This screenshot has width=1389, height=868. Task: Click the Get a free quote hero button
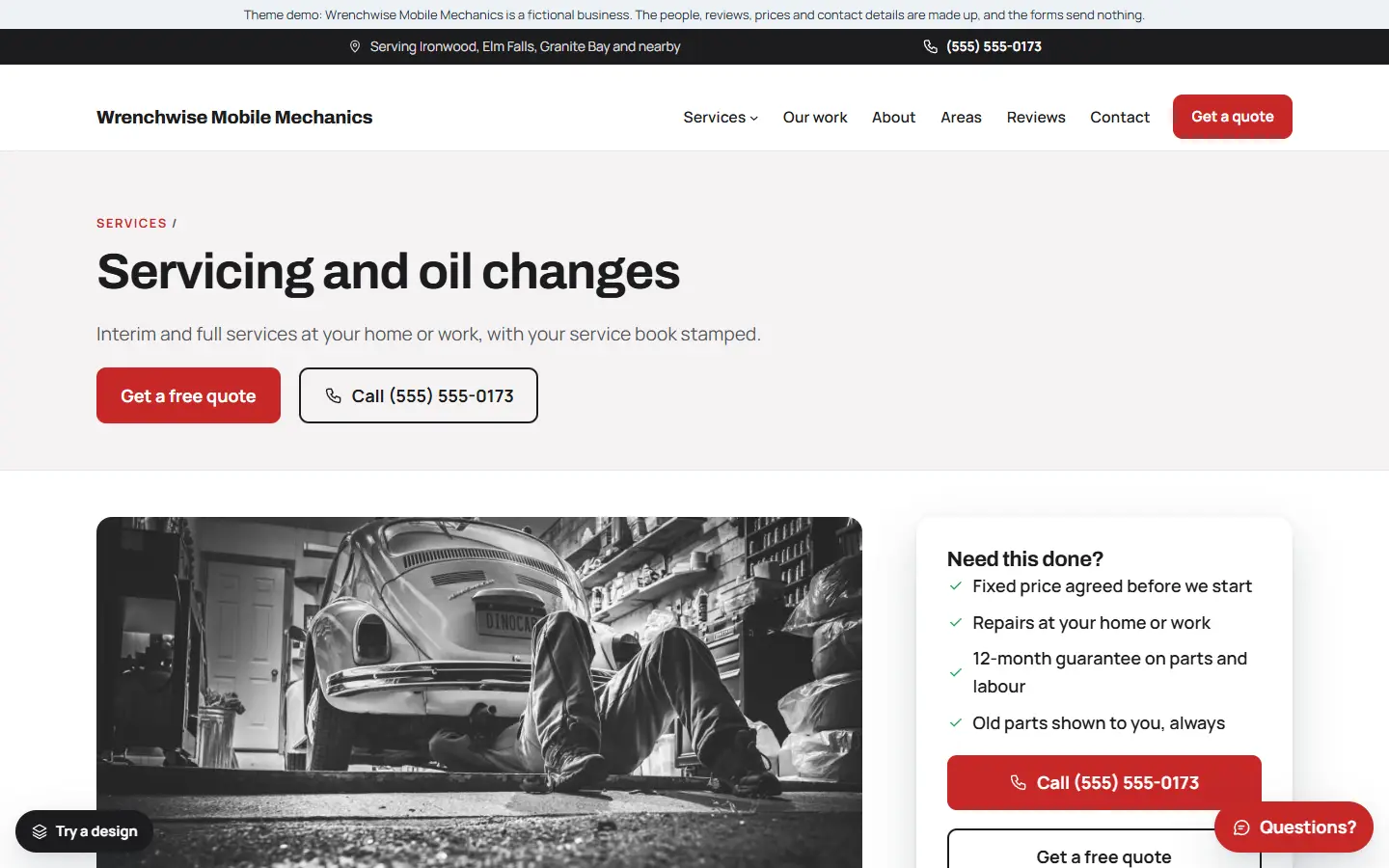(188, 395)
